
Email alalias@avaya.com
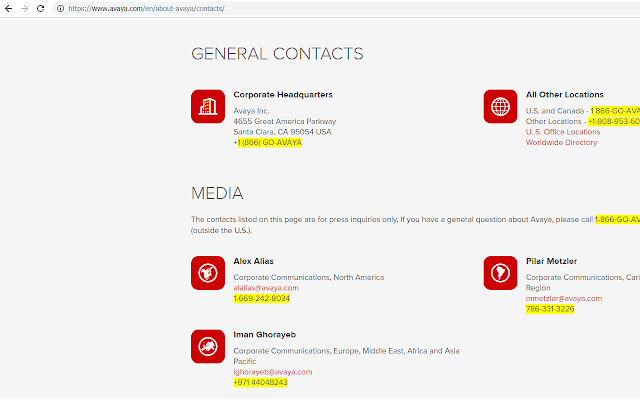click(266, 288)
